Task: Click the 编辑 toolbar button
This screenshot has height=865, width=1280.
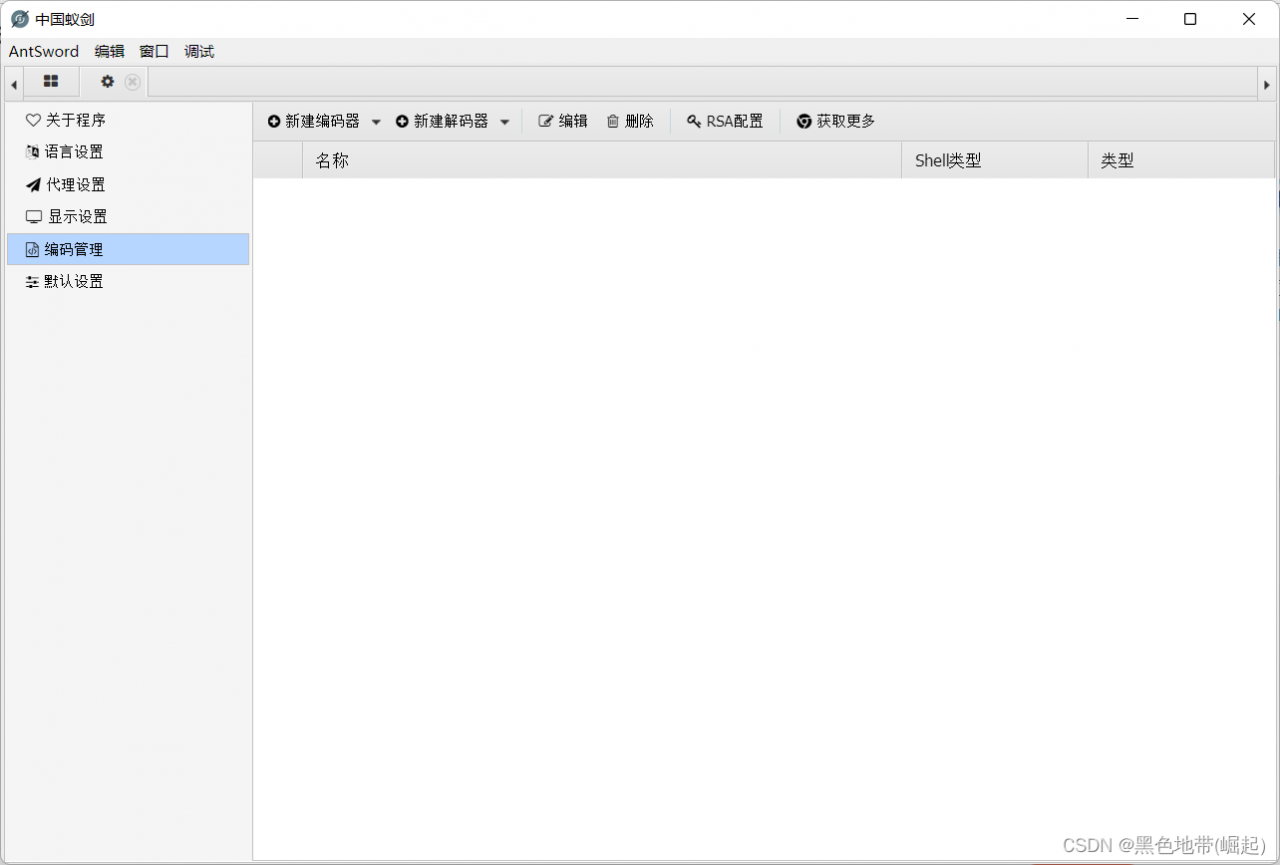Action: coord(563,121)
